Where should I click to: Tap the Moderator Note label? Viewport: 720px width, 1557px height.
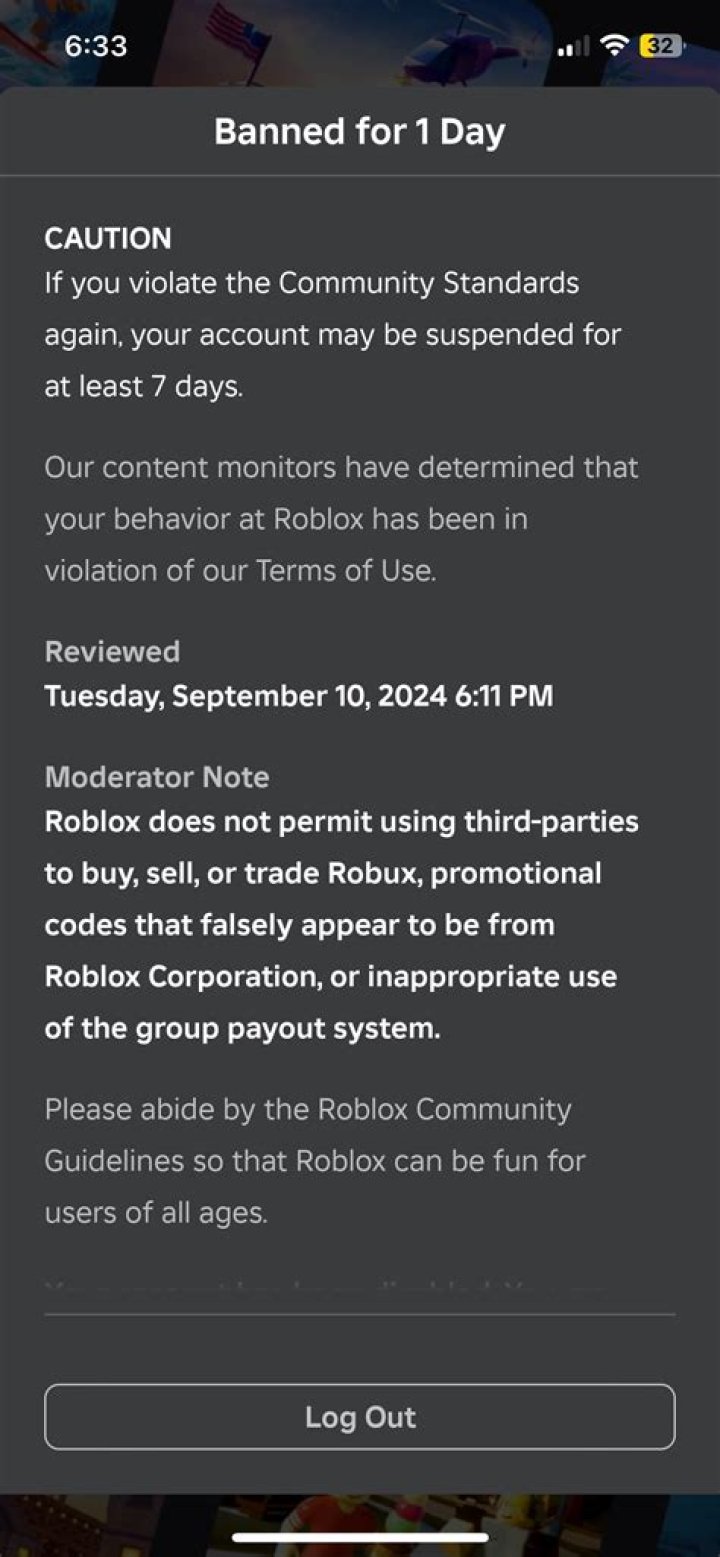[157, 777]
